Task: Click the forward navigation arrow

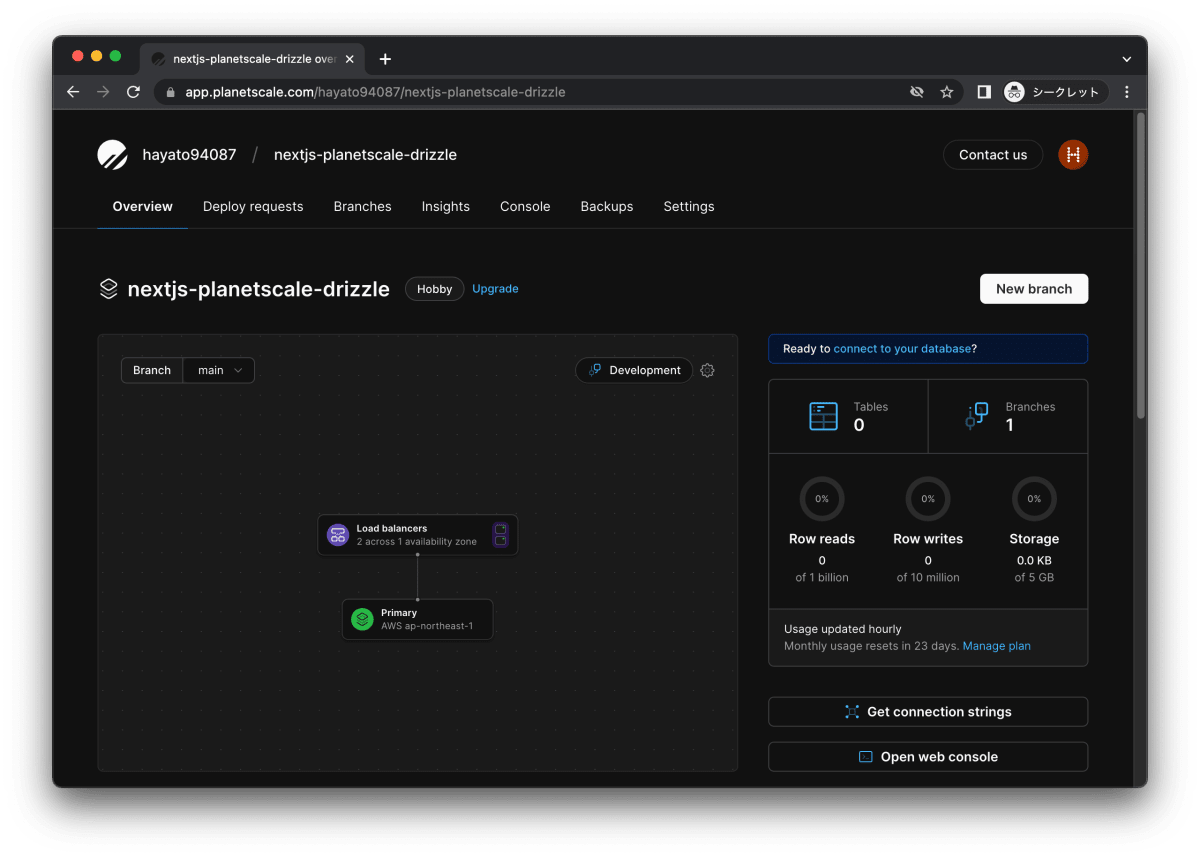Action: coord(103,92)
